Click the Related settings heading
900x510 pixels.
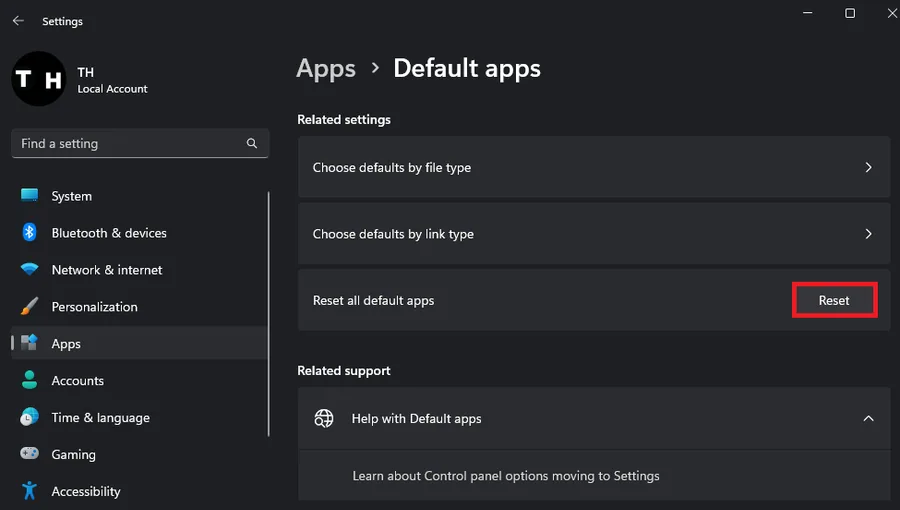[344, 119]
